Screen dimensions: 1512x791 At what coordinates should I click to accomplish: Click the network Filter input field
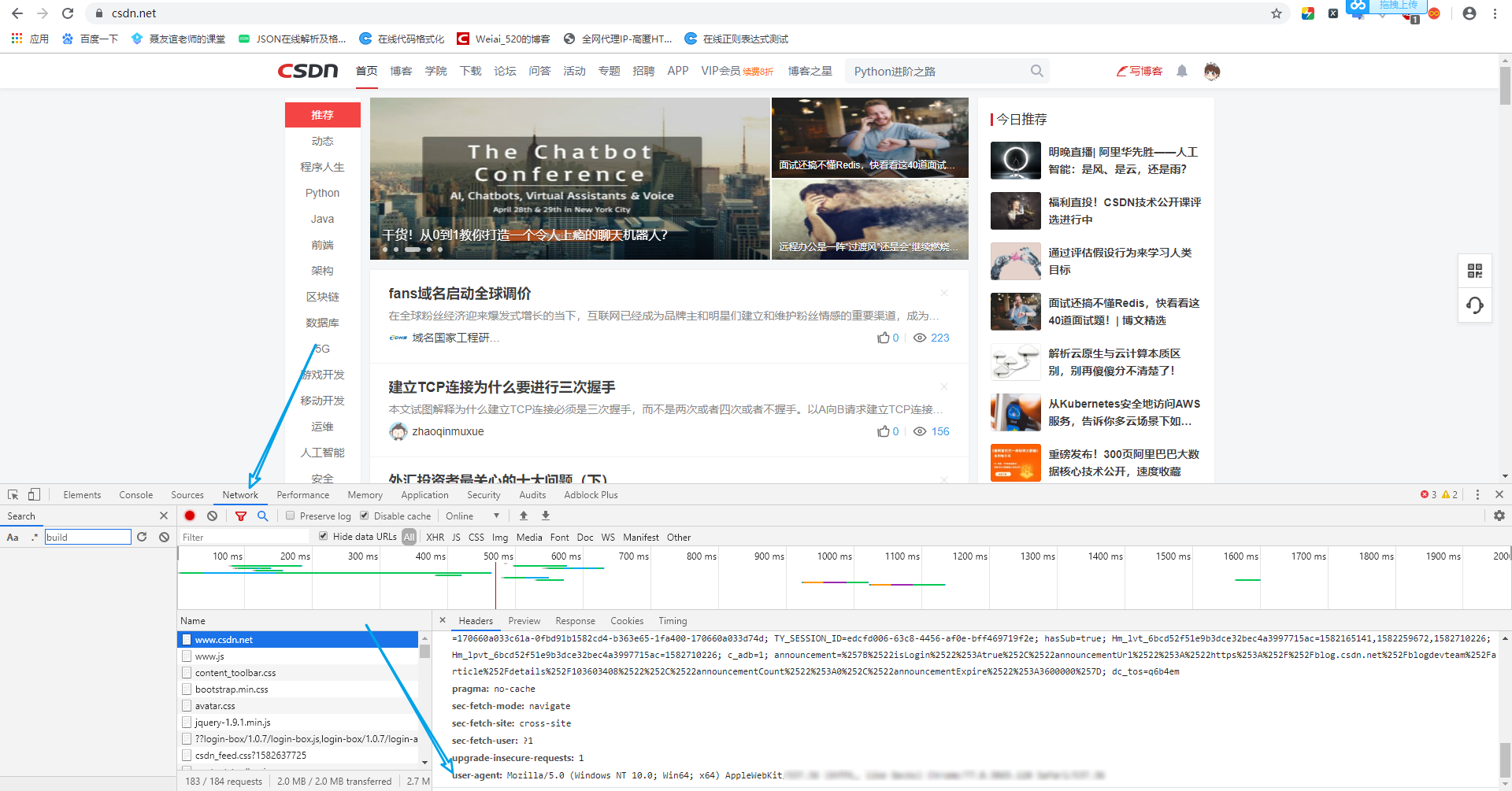246,537
